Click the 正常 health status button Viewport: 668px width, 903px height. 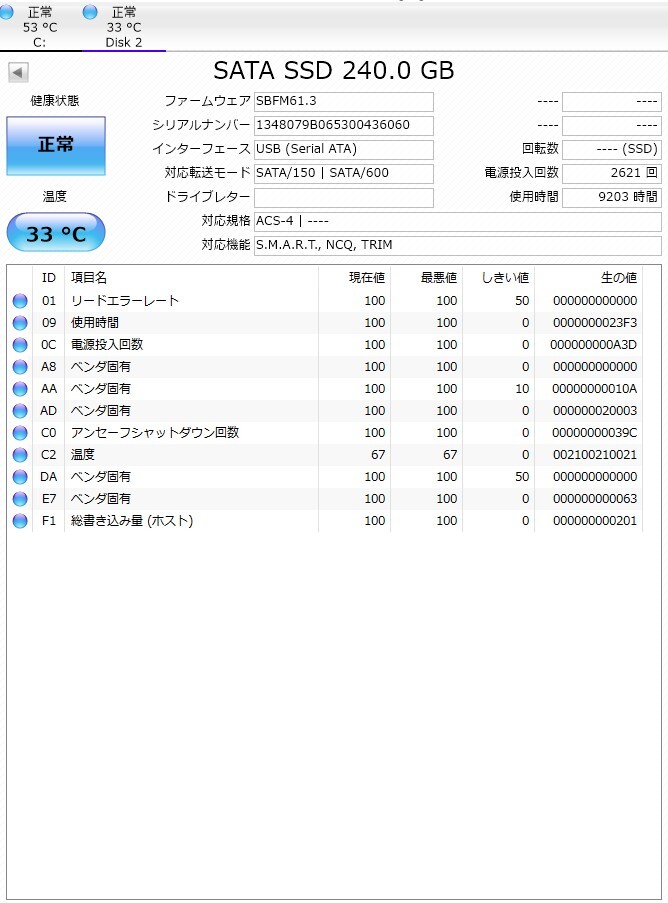point(56,146)
